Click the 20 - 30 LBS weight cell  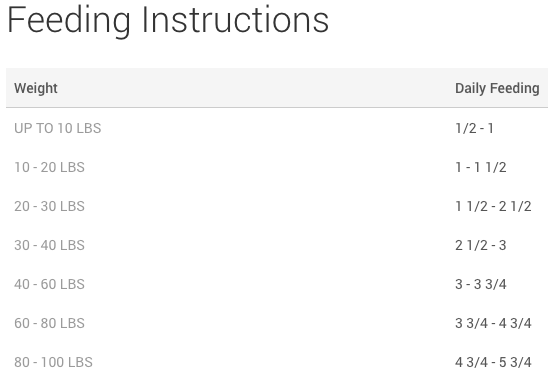click(49, 206)
